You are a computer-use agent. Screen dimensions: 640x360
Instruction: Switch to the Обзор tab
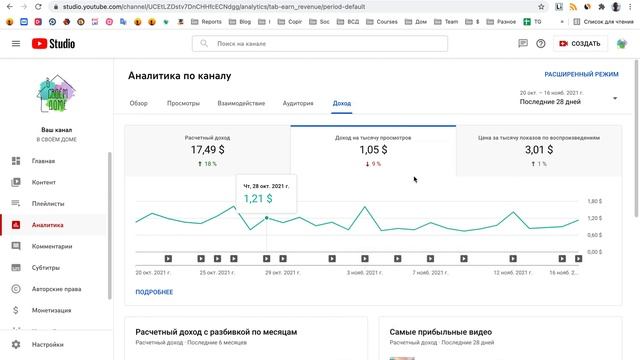coord(139,103)
